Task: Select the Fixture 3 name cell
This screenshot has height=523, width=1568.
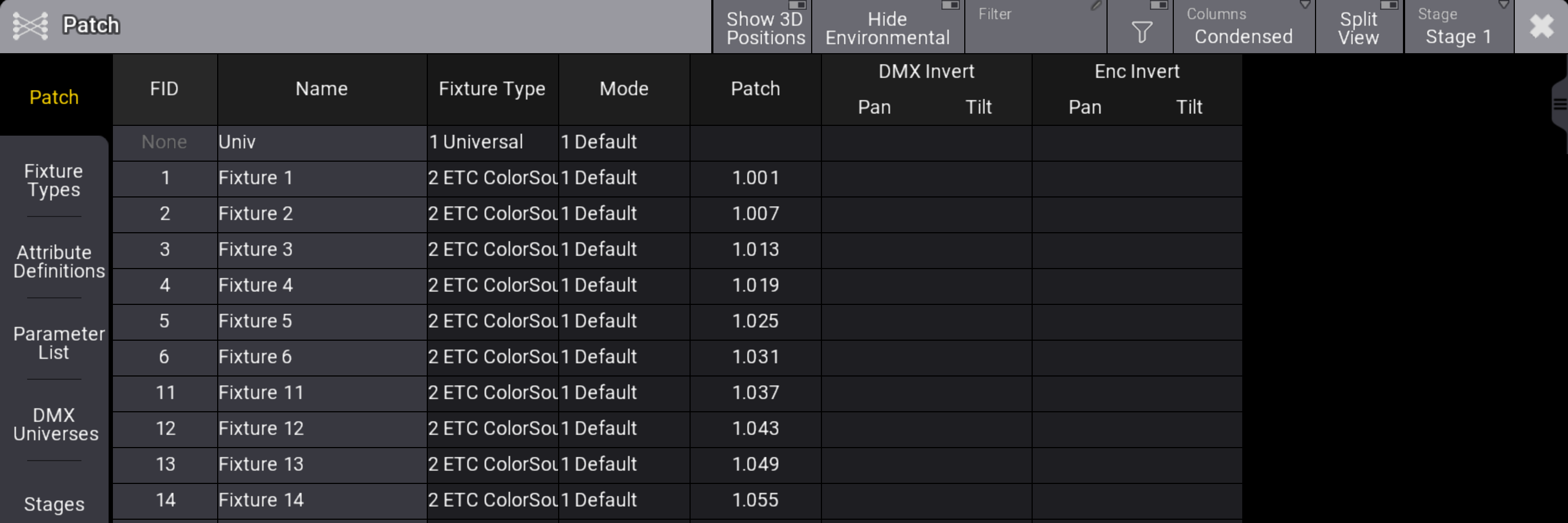Action: click(x=321, y=250)
